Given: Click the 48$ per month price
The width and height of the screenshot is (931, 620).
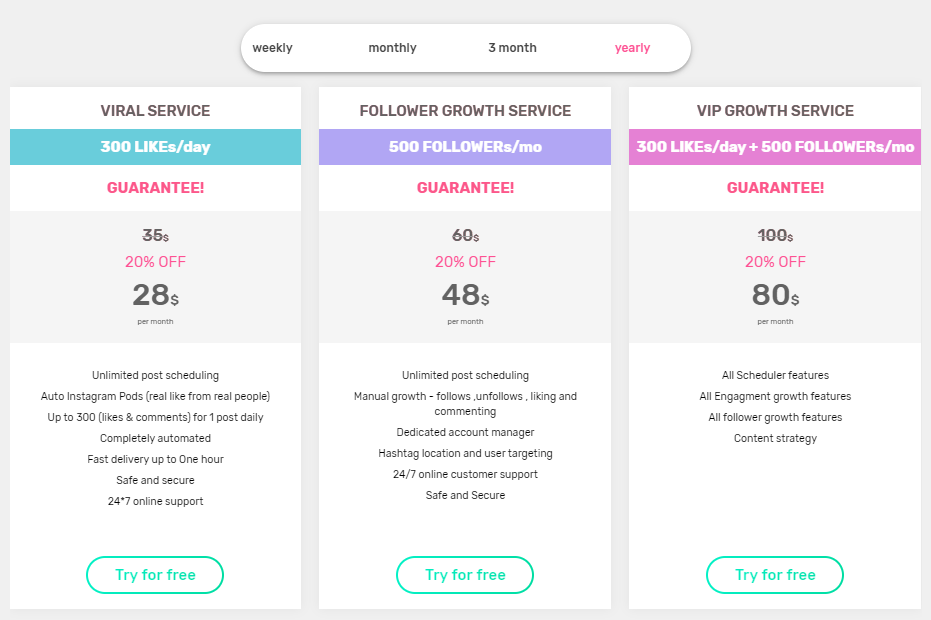Looking at the screenshot, I should pos(465,295).
